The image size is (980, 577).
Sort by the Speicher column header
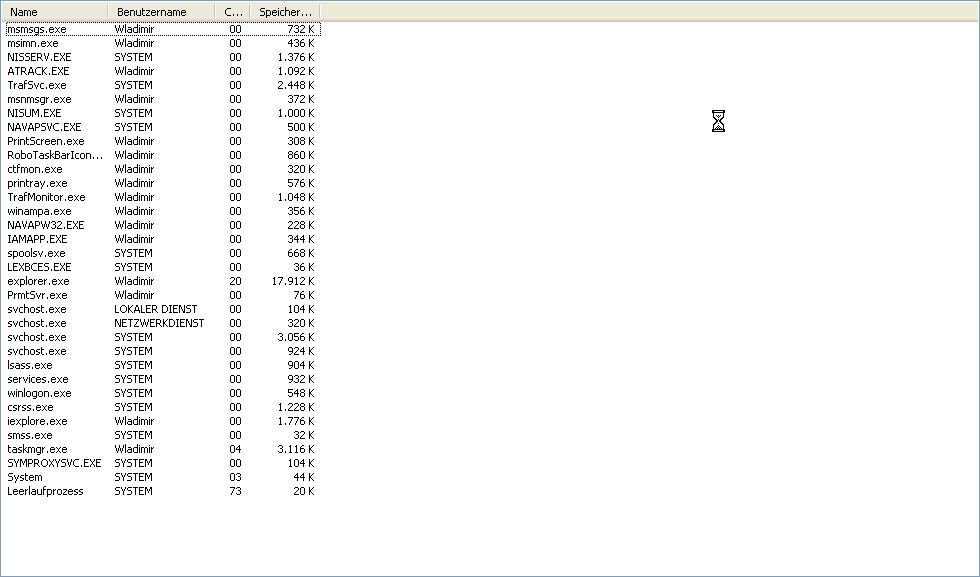click(285, 12)
